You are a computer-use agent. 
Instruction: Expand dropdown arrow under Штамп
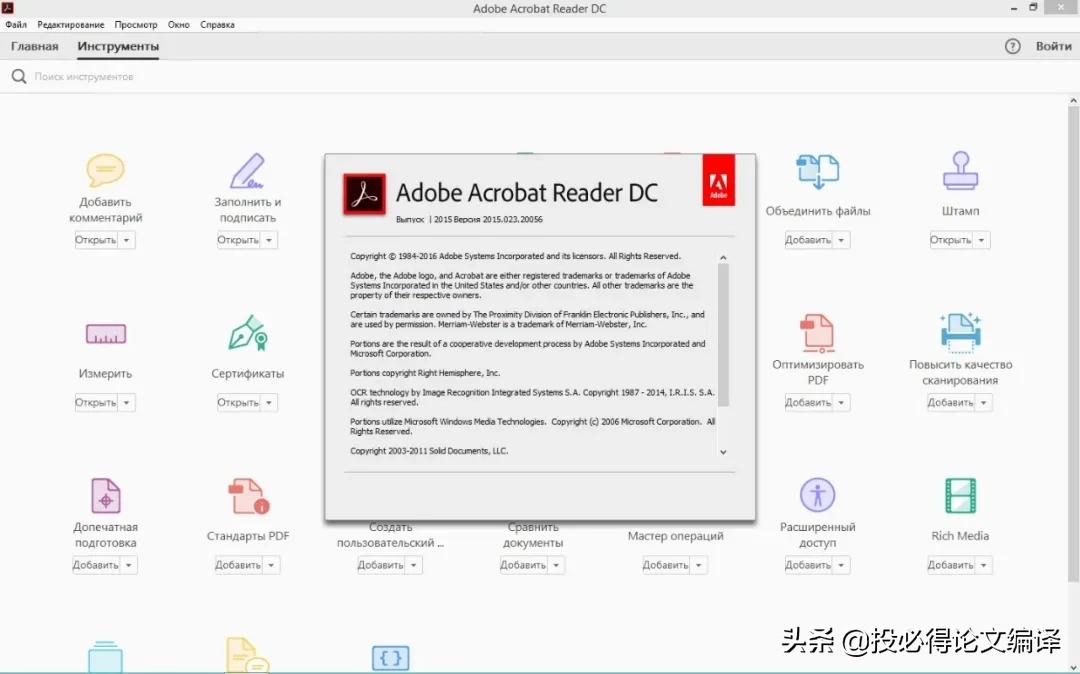pos(982,240)
